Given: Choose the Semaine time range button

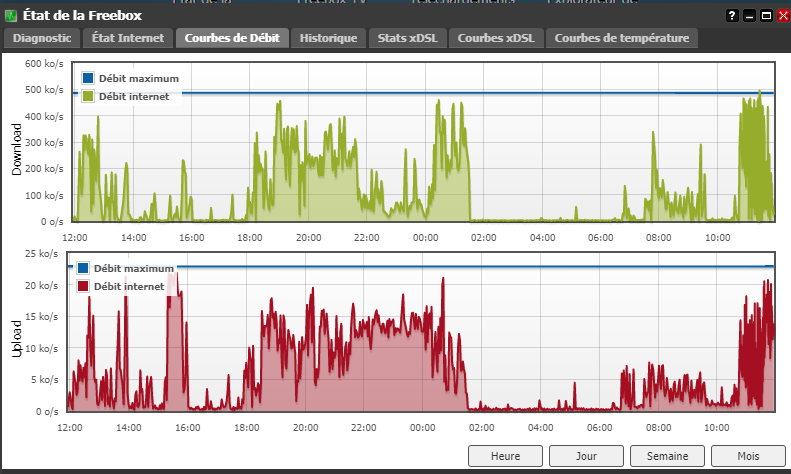Looking at the screenshot, I should tap(667, 456).
